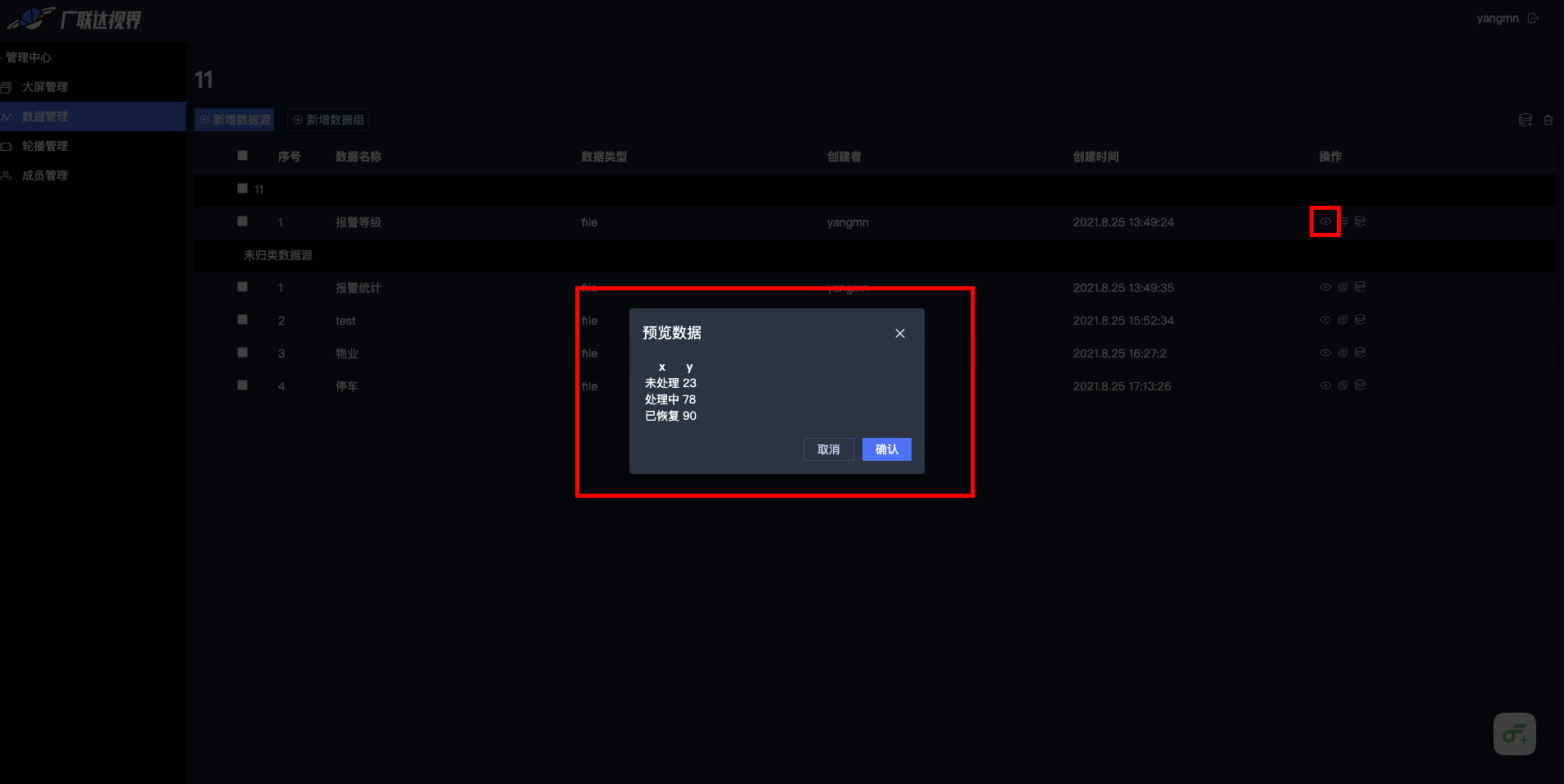Click the copy icon in the test row
This screenshot has width=1564, height=784.
coord(1342,320)
